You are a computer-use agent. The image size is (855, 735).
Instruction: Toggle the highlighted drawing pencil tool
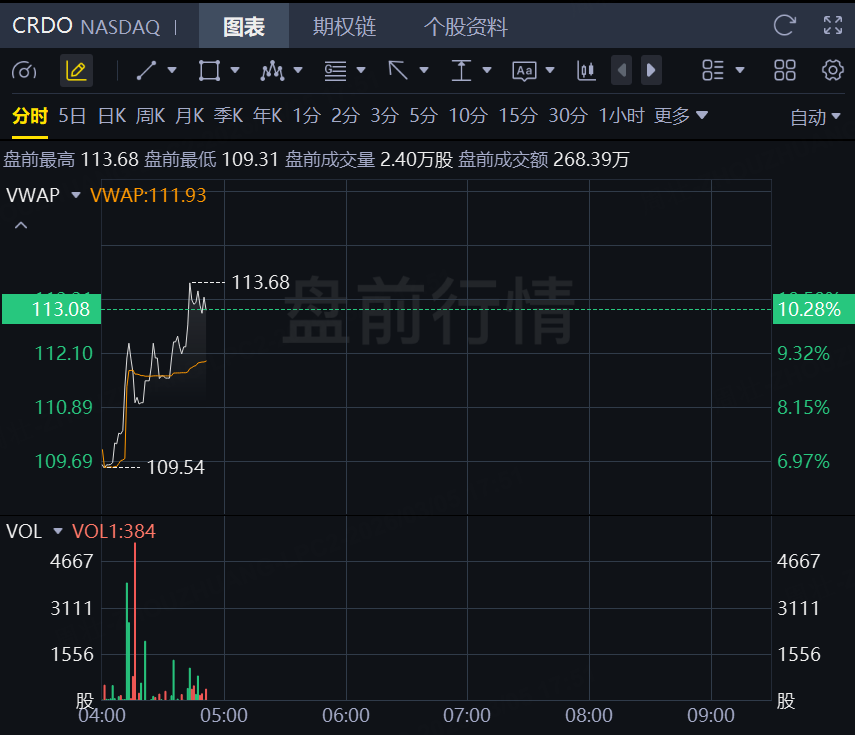point(76,71)
